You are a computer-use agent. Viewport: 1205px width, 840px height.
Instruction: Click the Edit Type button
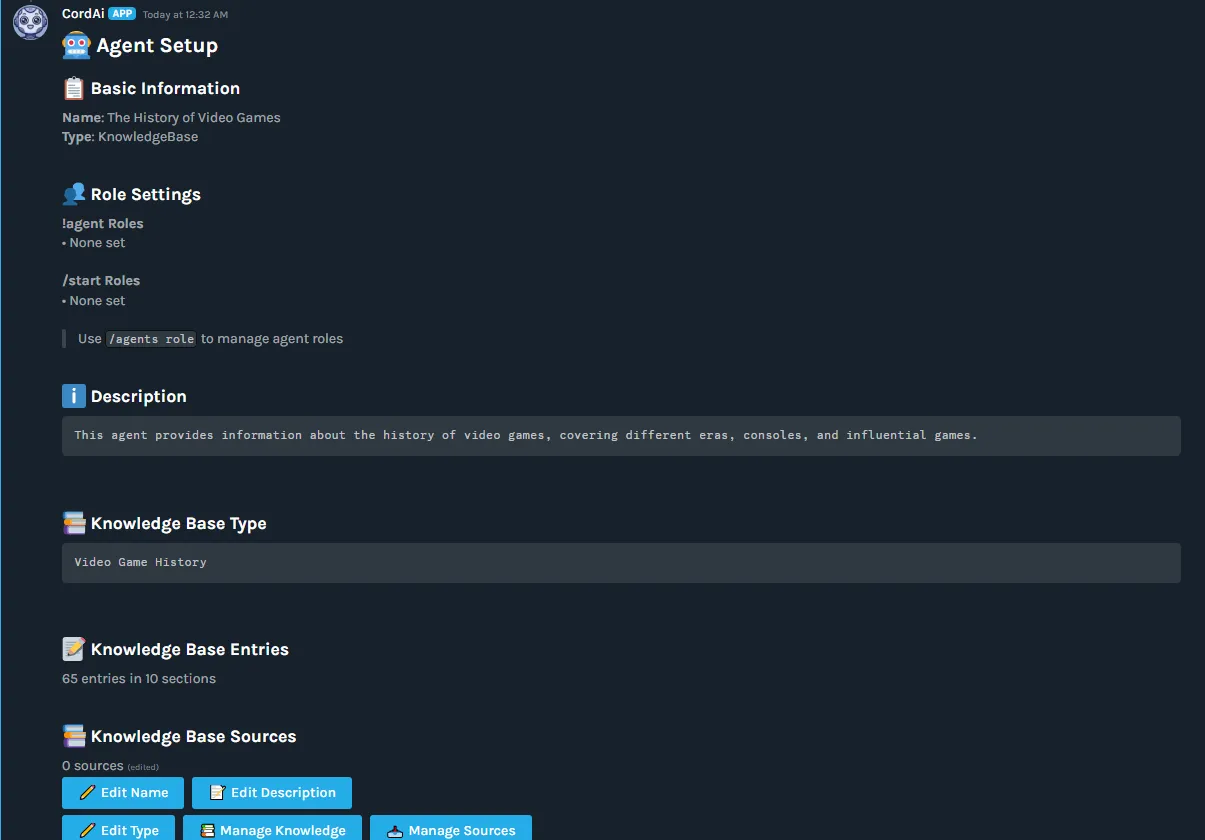coord(118,830)
